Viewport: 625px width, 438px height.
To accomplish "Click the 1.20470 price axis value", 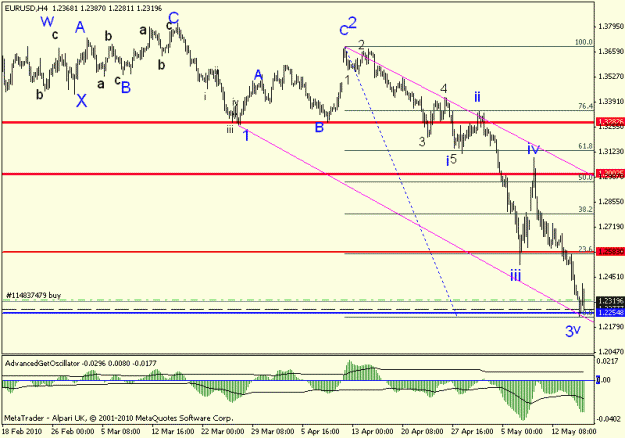I will (x=610, y=352).
